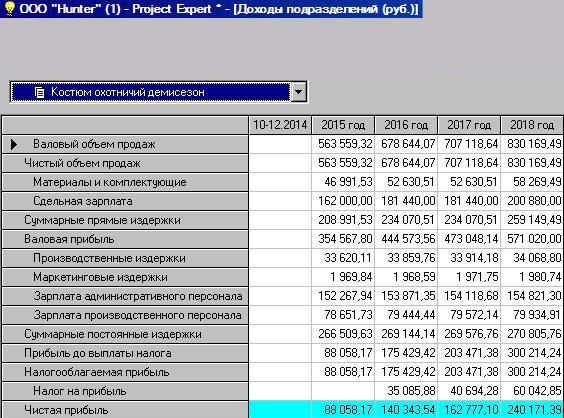Select the Суммарные постоянные издержки row
564x418 pixels.
pyautogui.click(x=125, y=334)
